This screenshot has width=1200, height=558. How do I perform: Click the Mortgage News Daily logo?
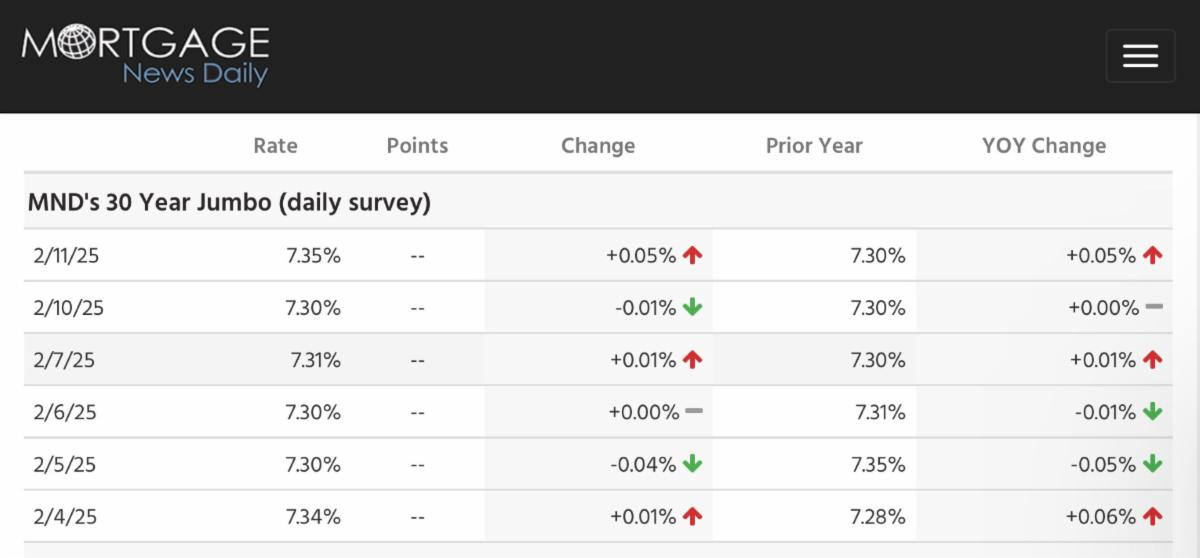click(x=146, y=56)
